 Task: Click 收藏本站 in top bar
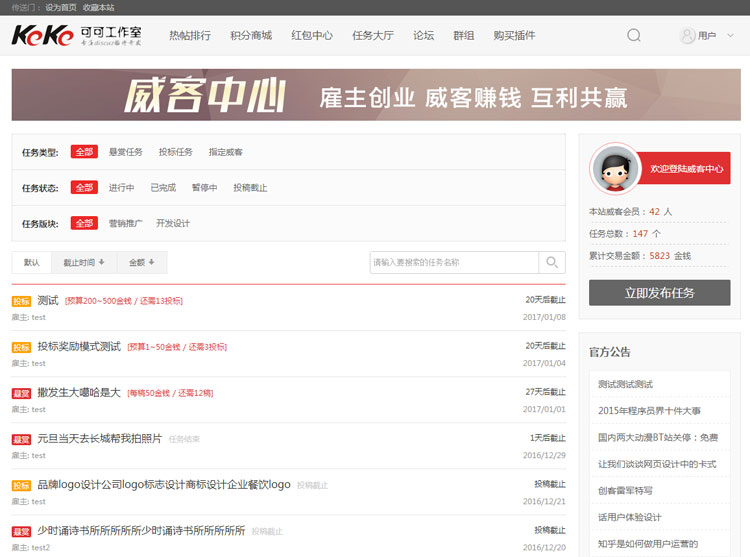[x=99, y=7]
